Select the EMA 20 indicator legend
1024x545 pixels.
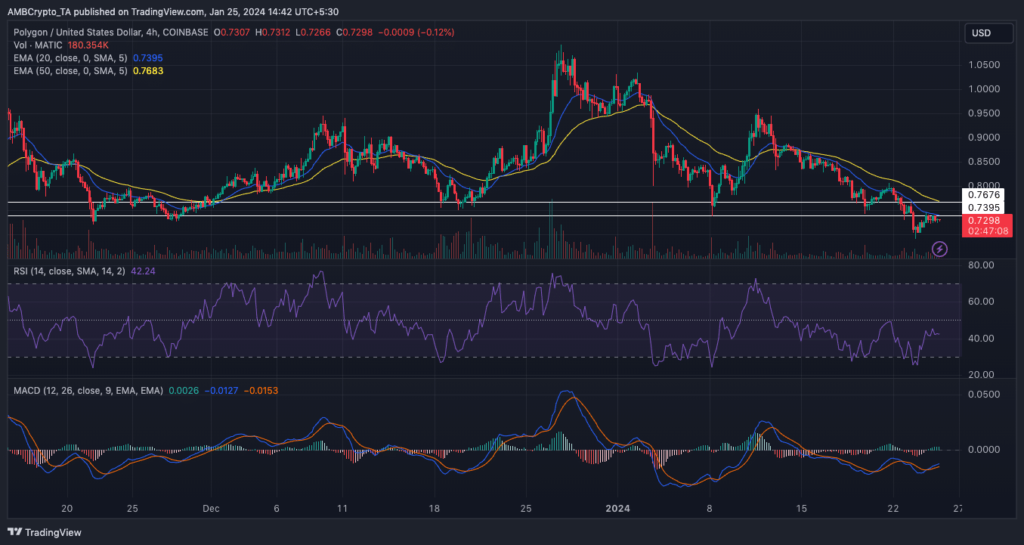tap(67, 60)
